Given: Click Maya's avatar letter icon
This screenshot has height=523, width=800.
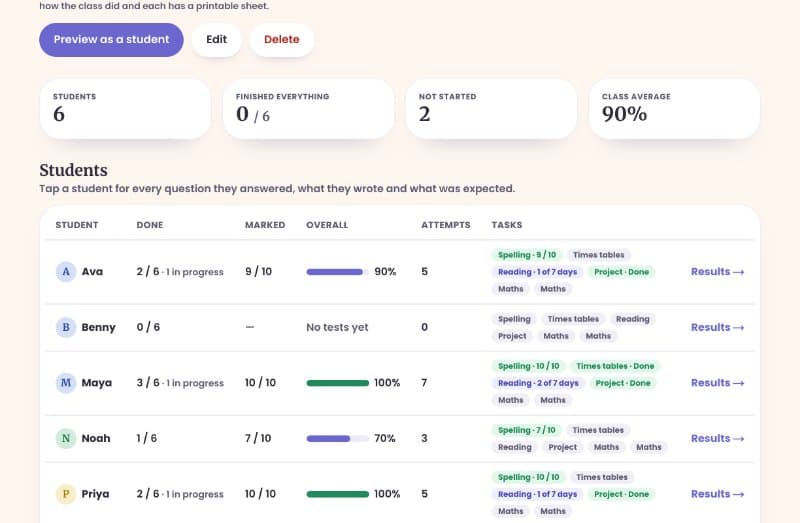Looking at the screenshot, I should pos(66,383).
